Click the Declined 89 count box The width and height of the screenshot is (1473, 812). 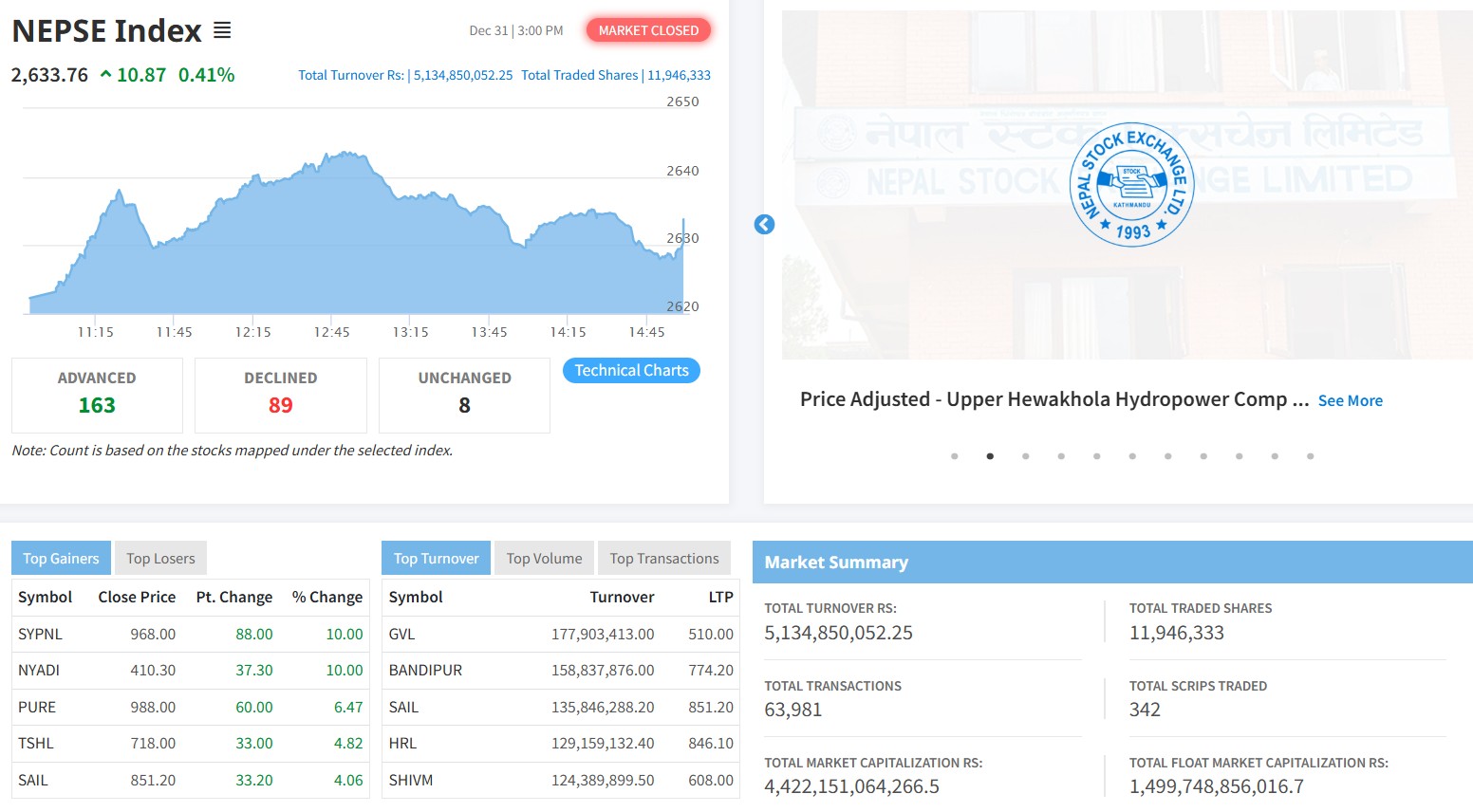(x=280, y=395)
